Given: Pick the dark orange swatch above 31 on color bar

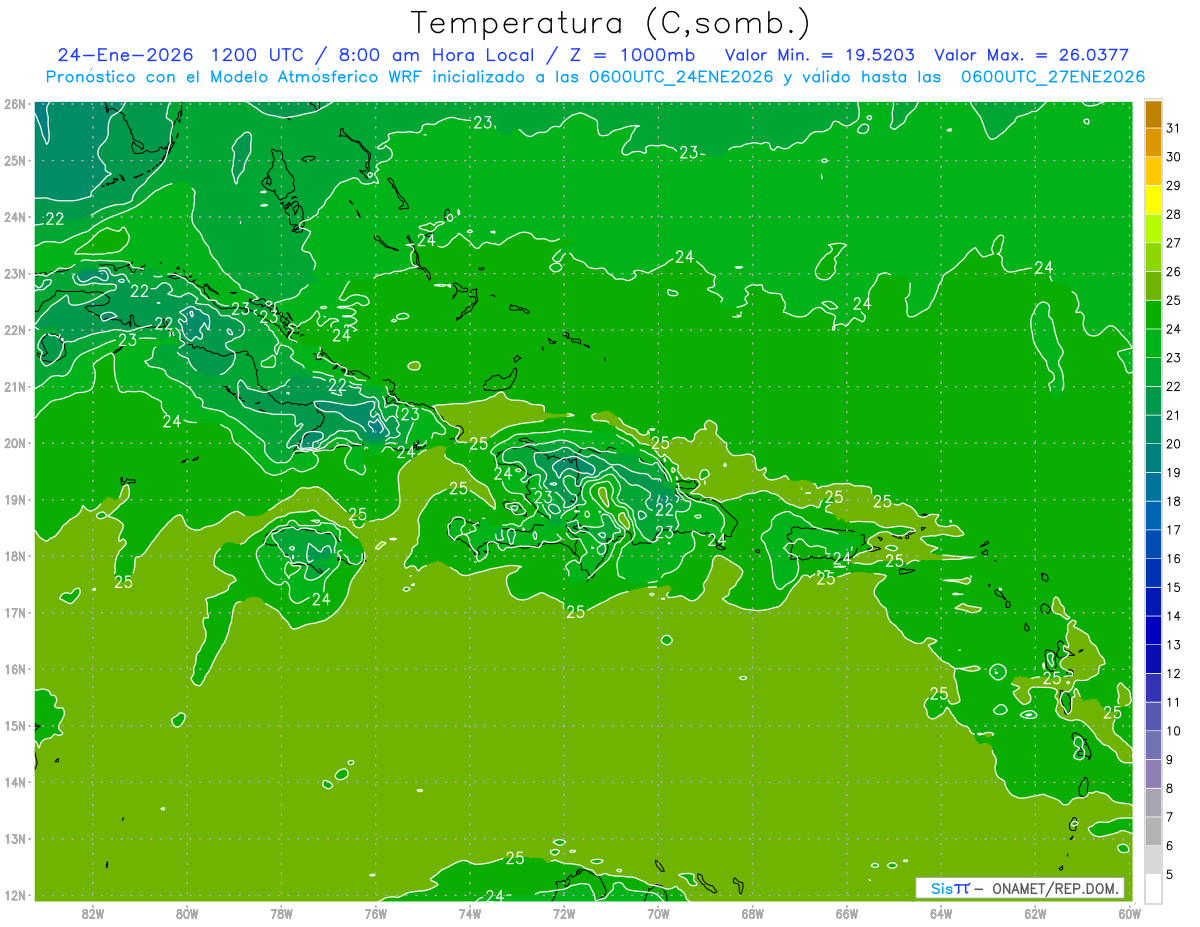Looking at the screenshot, I should coord(1153,114).
